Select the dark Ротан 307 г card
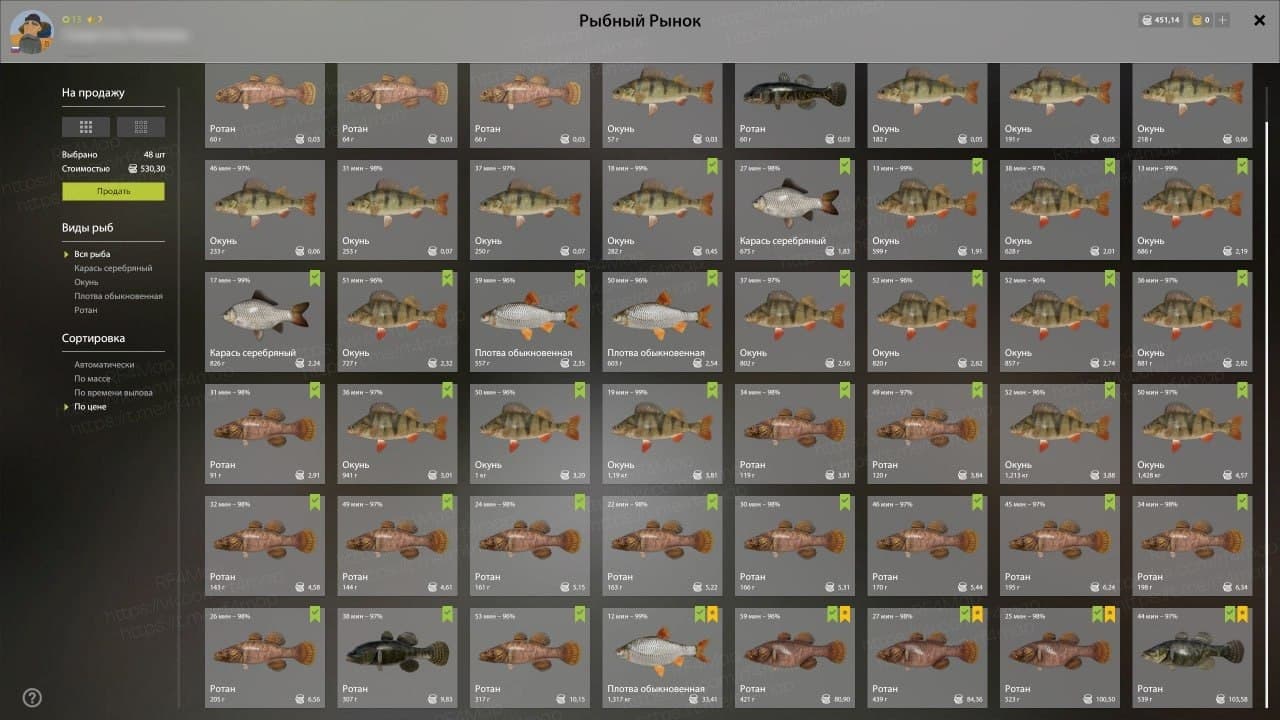This screenshot has width=1280, height=720. click(x=397, y=658)
